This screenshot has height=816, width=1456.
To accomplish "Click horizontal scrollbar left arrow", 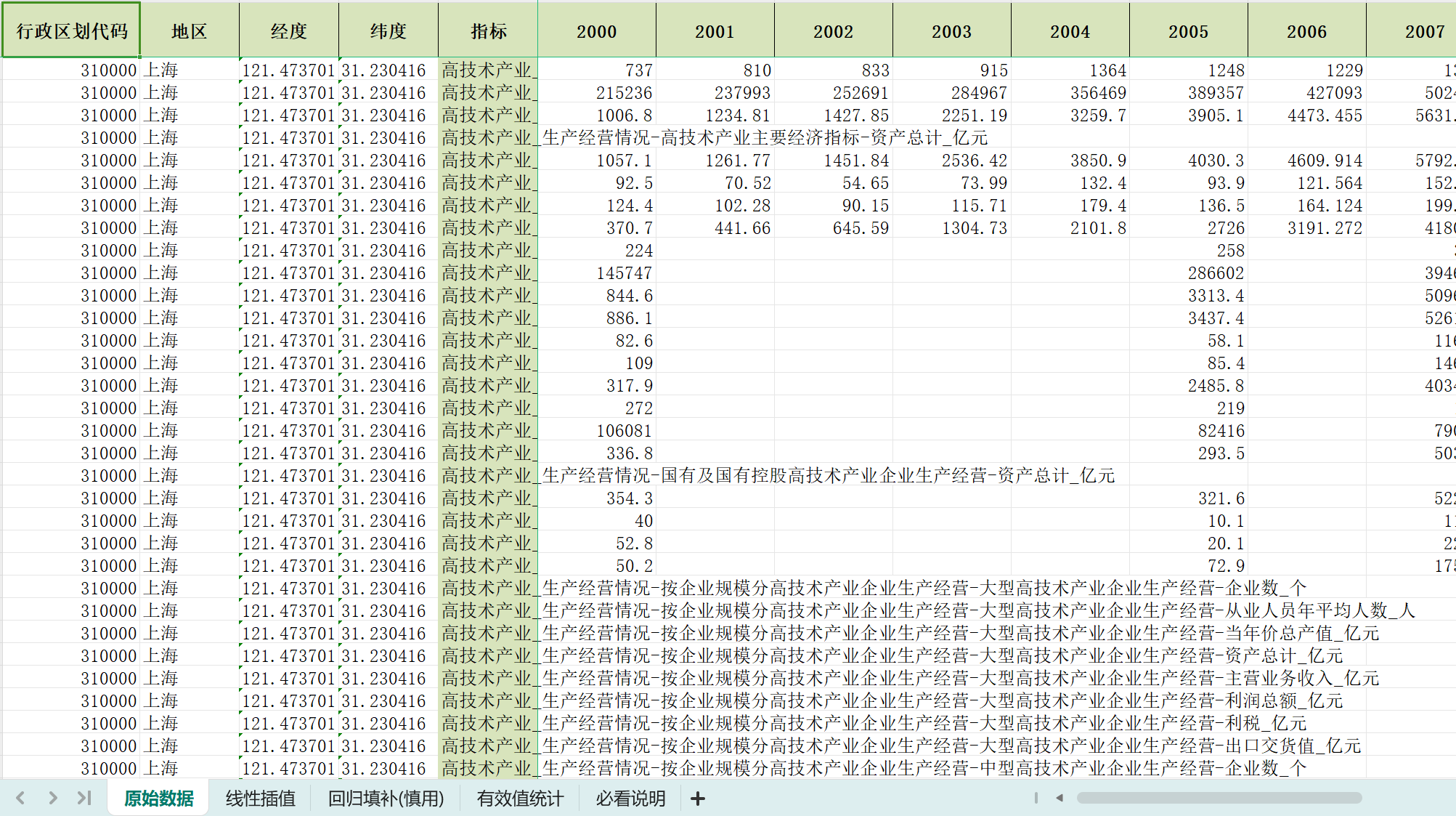I will pos(1060,798).
